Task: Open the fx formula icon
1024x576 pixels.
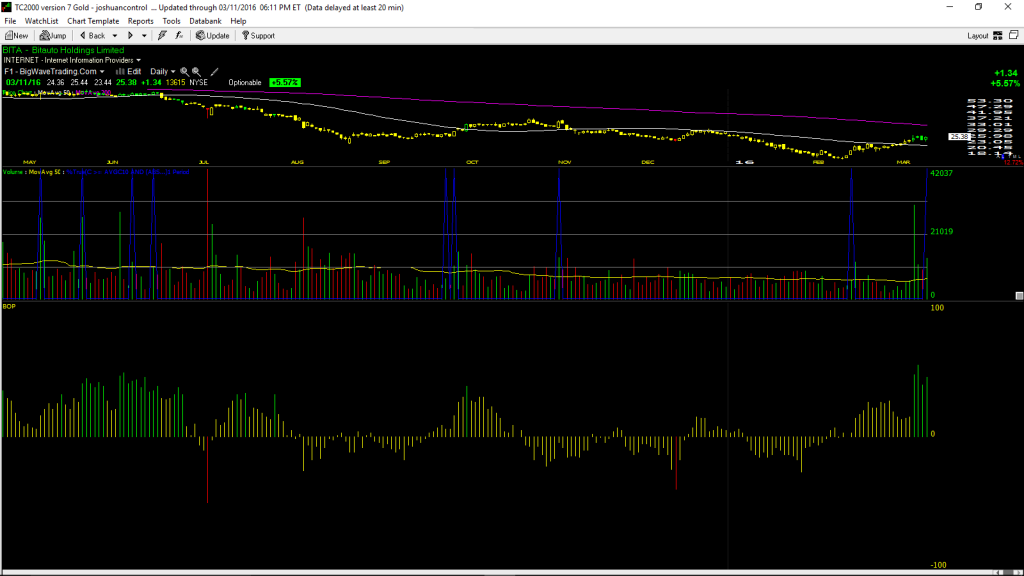Action: (179, 36)
